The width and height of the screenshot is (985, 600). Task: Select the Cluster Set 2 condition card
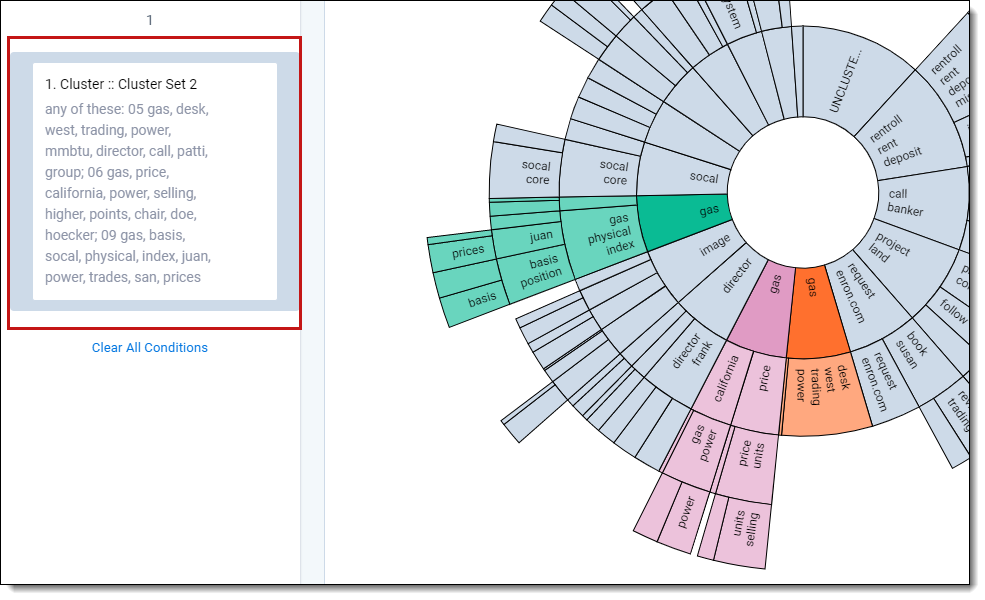pos(154,181)
